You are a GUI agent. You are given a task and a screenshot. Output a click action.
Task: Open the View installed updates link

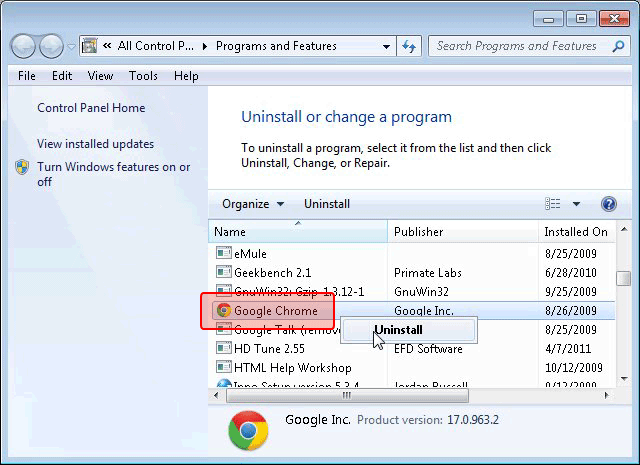pos(96,144)
